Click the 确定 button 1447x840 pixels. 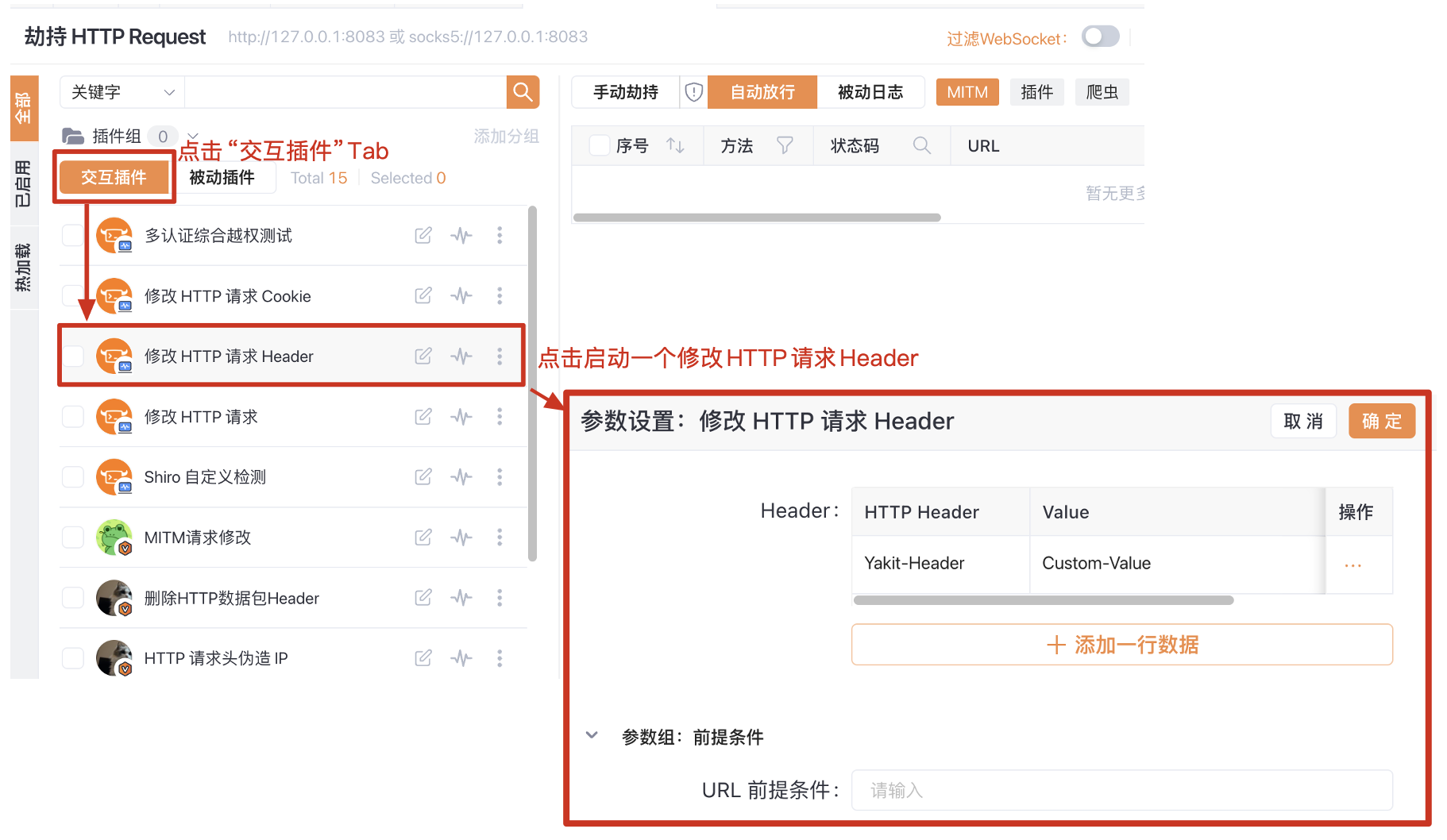(x=1382, y=421)
